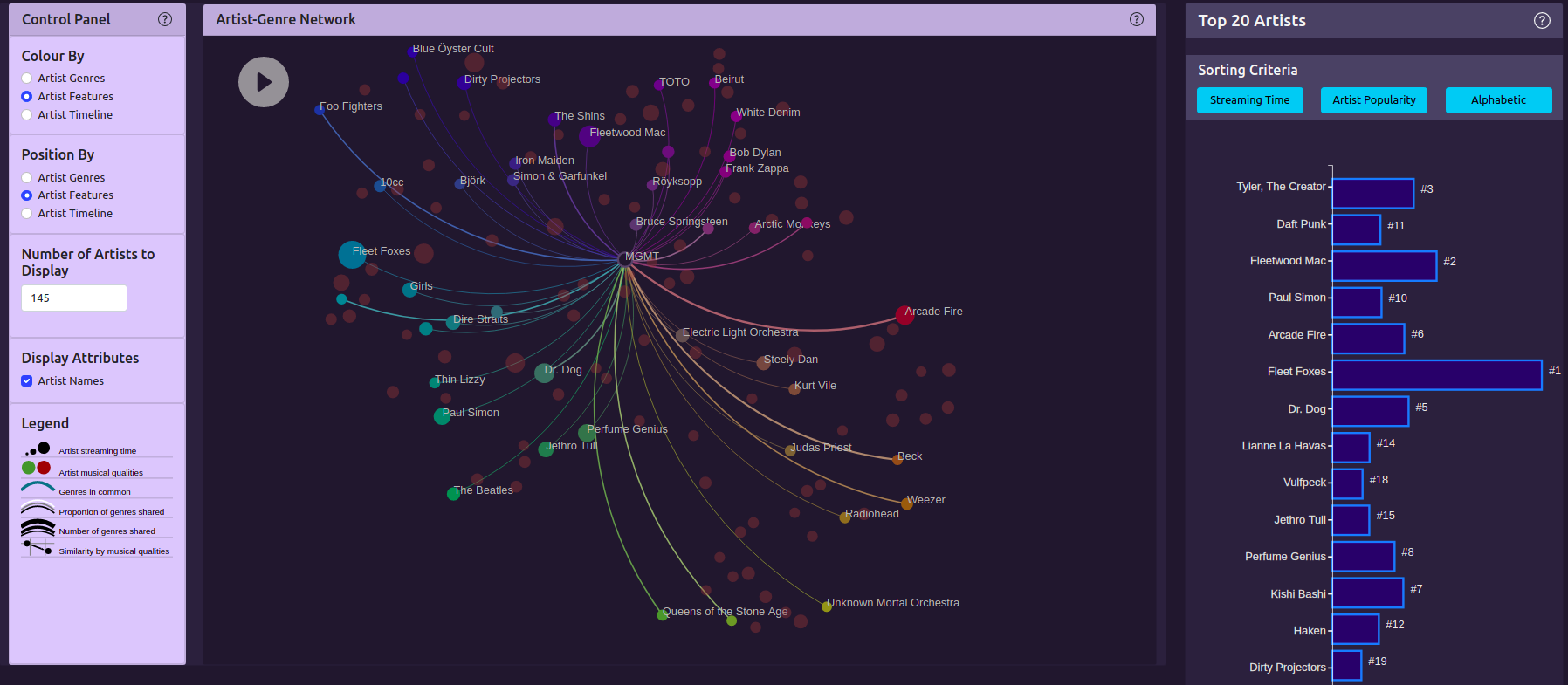Viewport: 1568px width, 685px height.
Task: Click the Fleetwood Mac #2 bar
Action: pos(1385,266)
